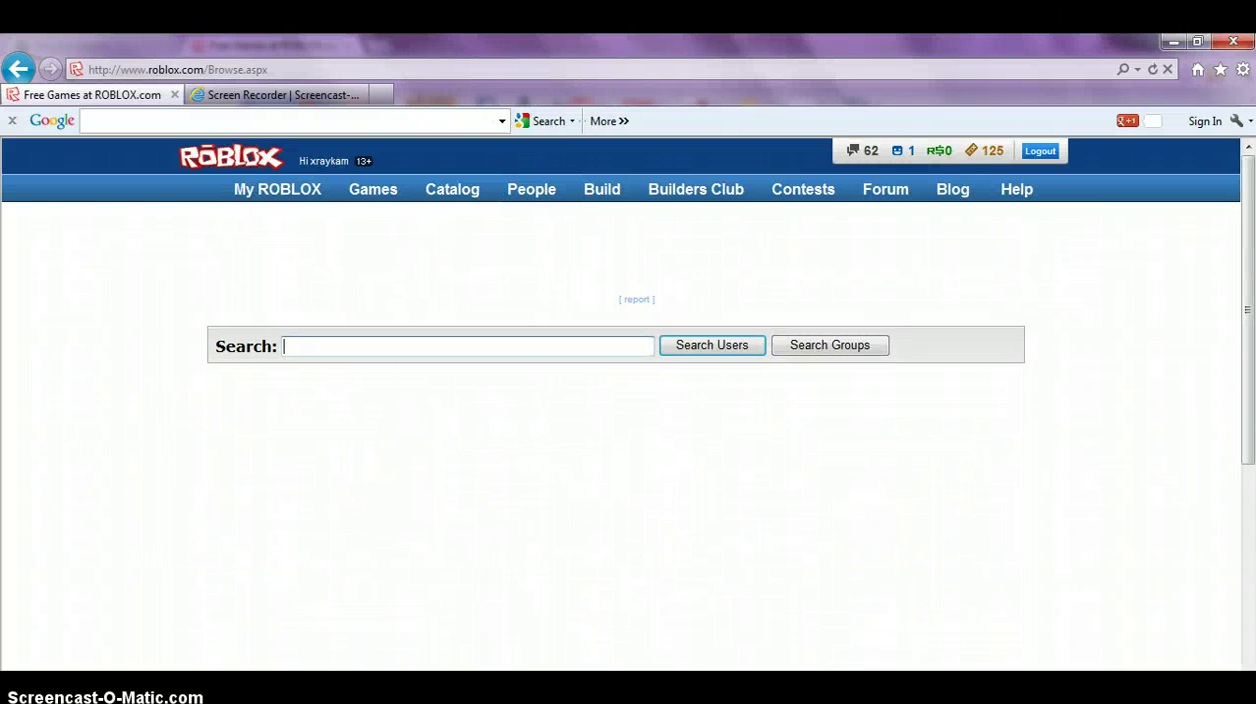Click the Roblox Search text field
This screenshot has width=1256, height=704.
coord(468,346)
